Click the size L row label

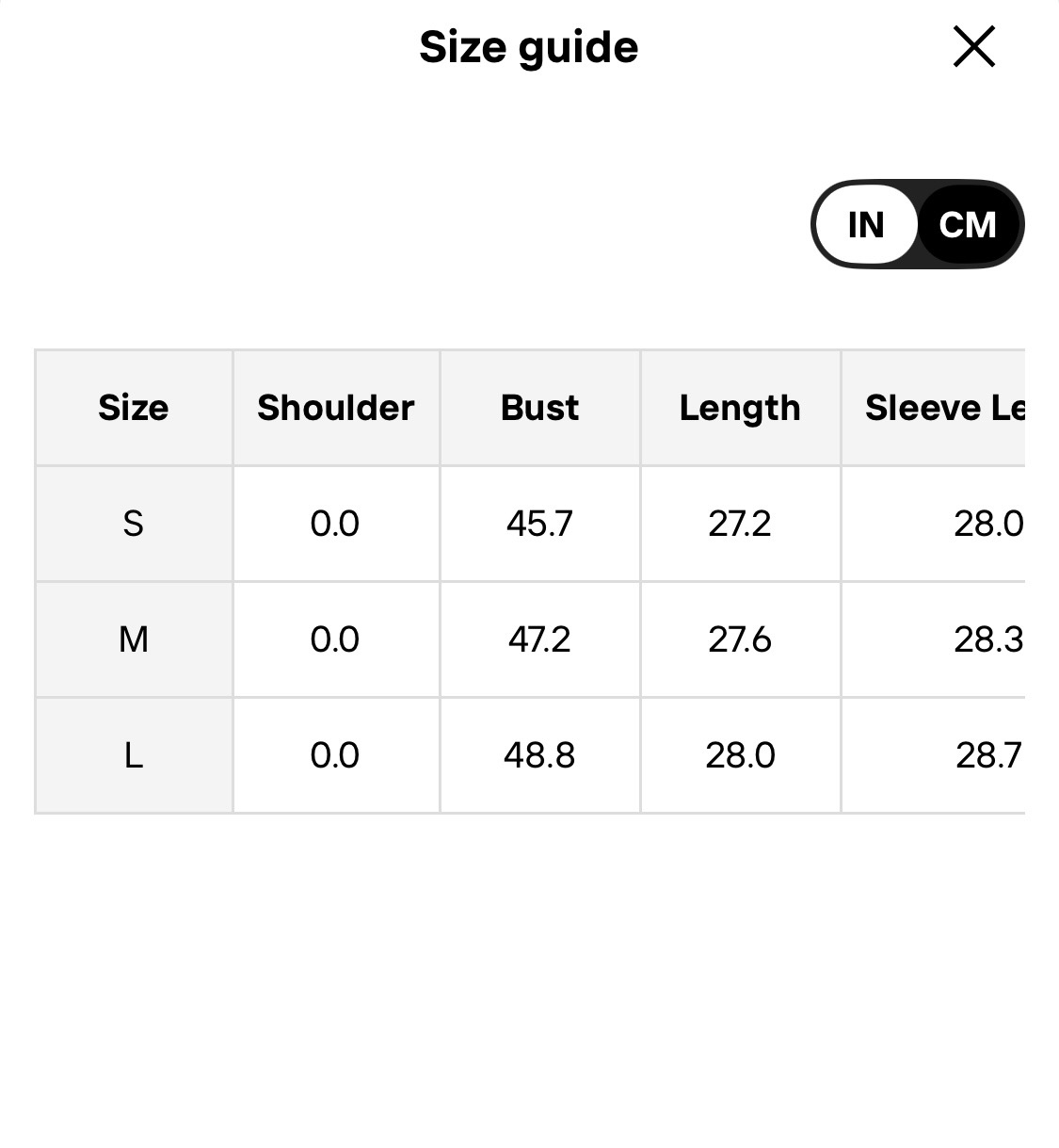pyautogui.click(x=134, y=755)
